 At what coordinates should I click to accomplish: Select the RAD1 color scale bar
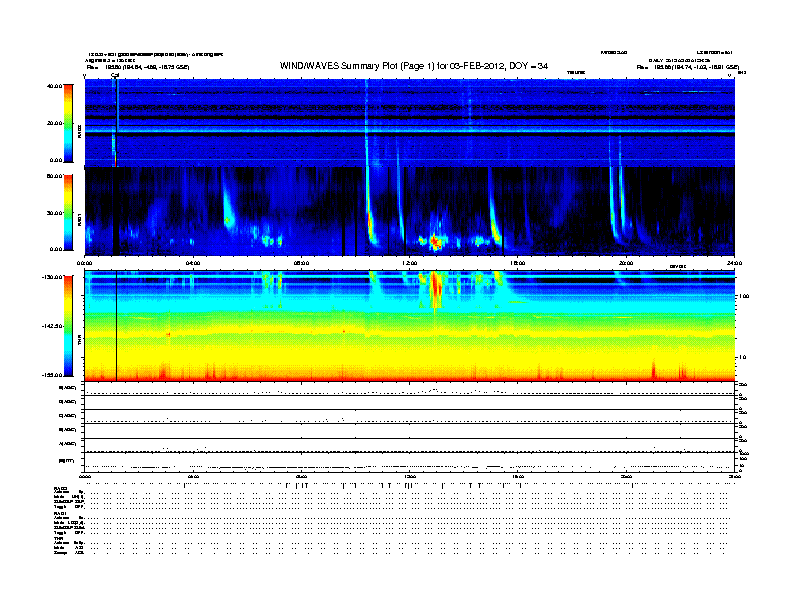tap(68, 212)
